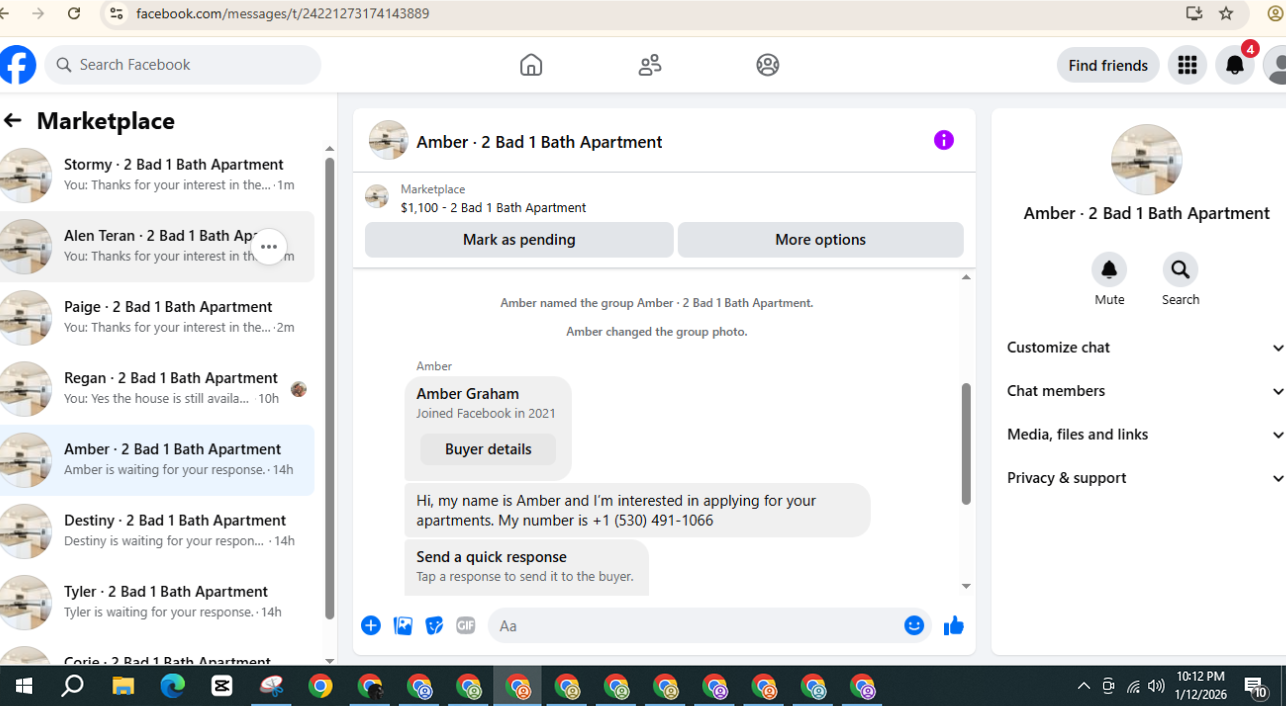This screenshot has width=1286, height=706.
Task: Open the notifications bell in the header
Action: tap(1235, 65)
